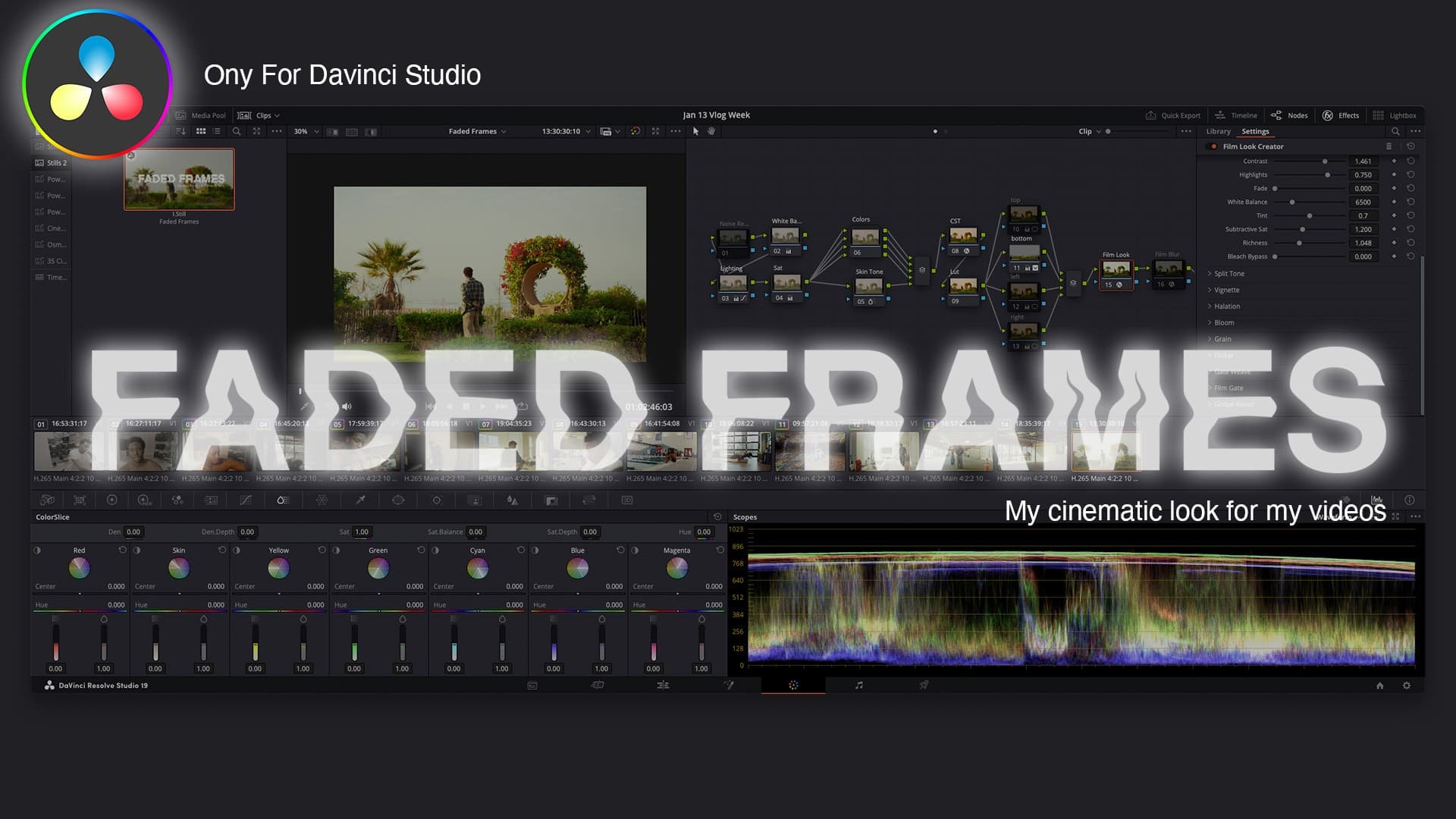This screenshot has height=819, width=1456.
Task: Open the scopes settings icon
Action: point(1415,516)
